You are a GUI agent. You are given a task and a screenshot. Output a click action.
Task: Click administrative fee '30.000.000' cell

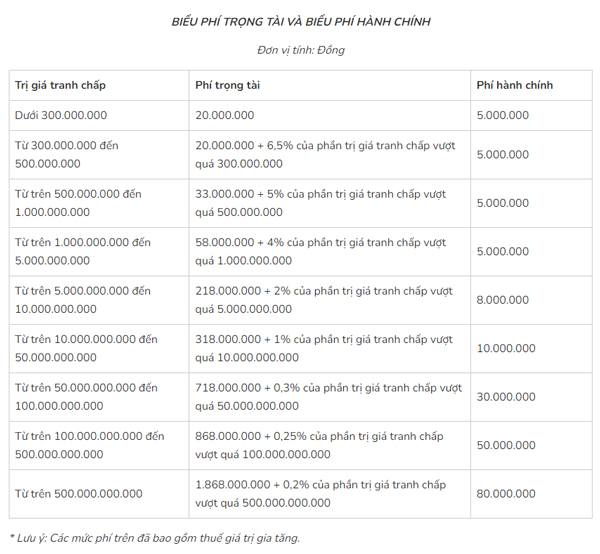pos(532,397)
